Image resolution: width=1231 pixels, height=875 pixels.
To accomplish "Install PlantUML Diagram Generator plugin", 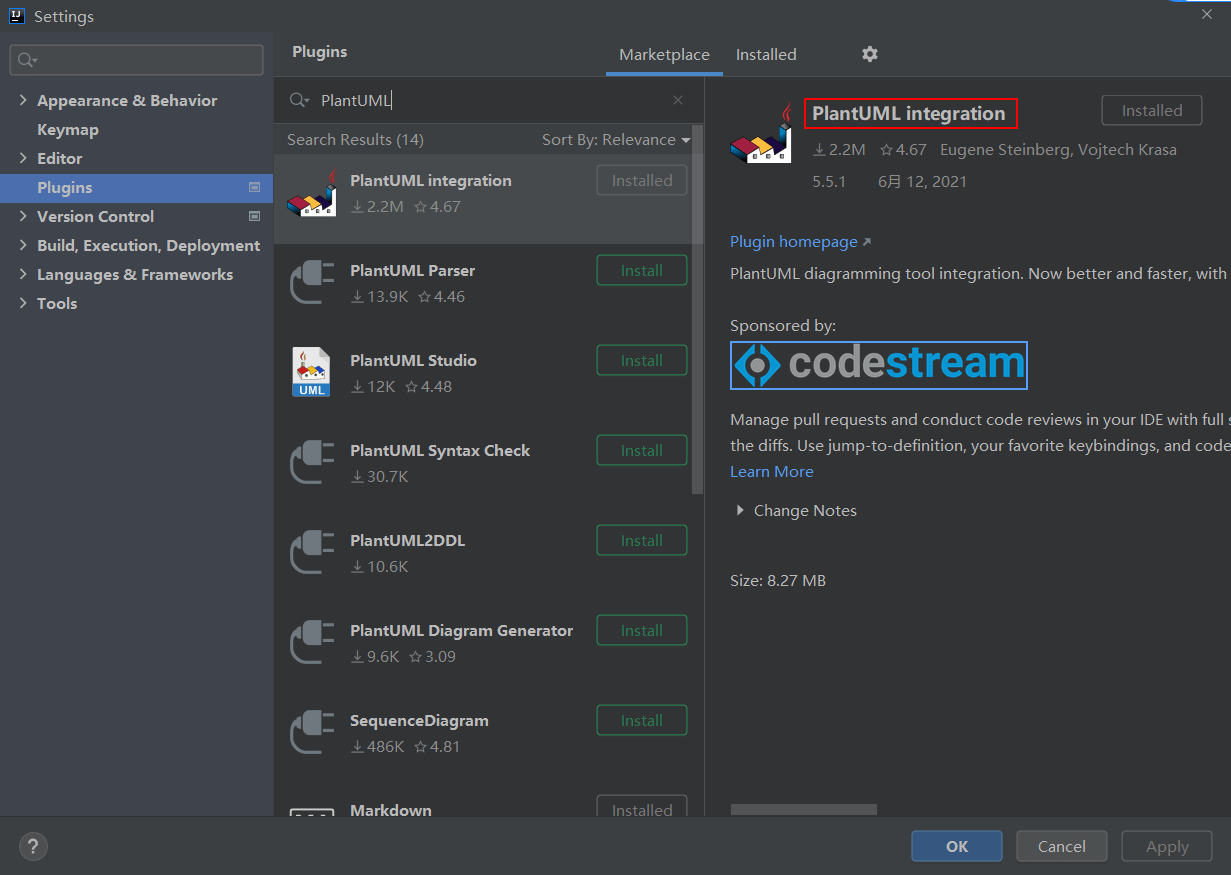I will (642, 630).
